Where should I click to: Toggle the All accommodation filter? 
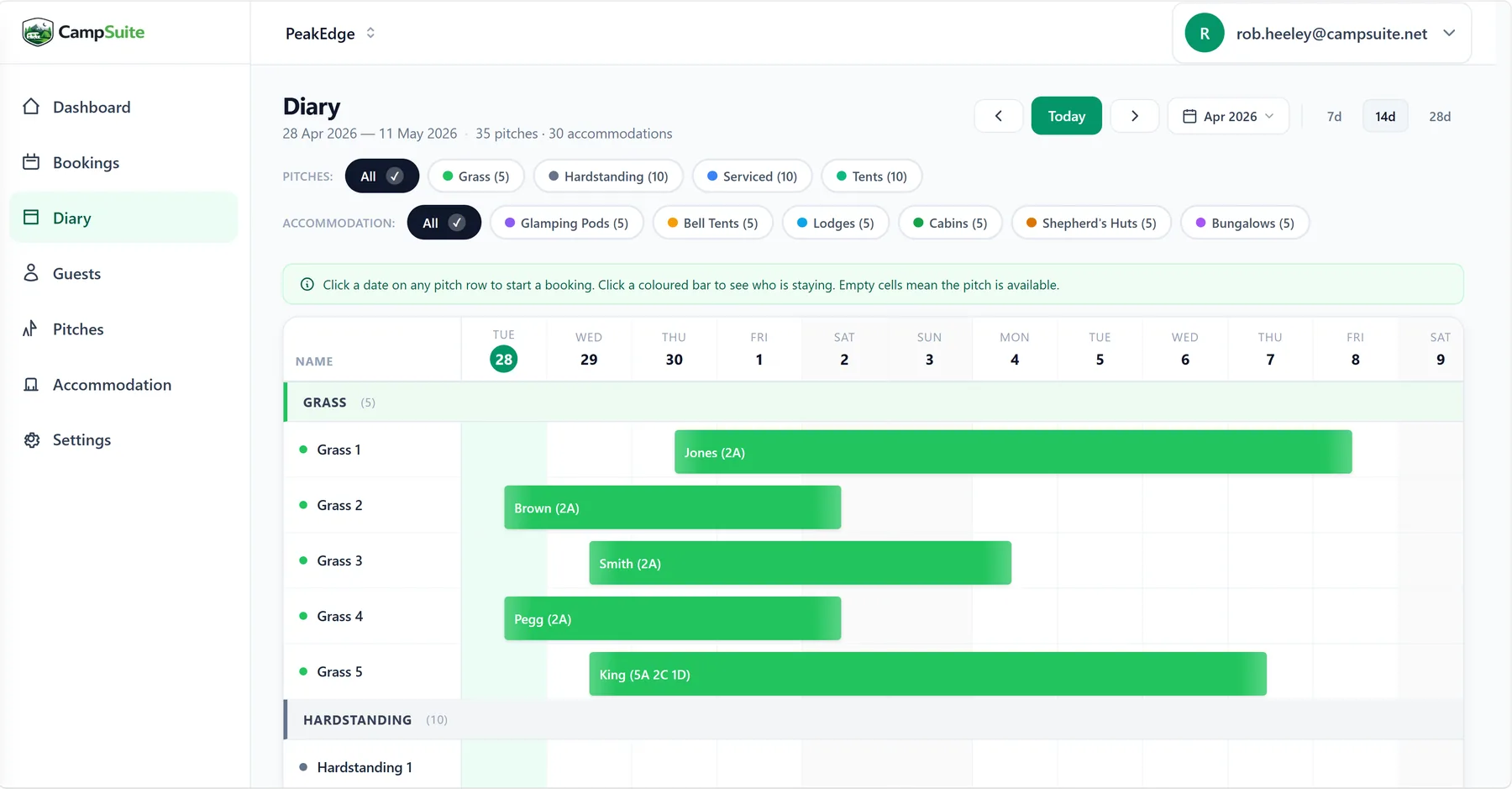444,223
